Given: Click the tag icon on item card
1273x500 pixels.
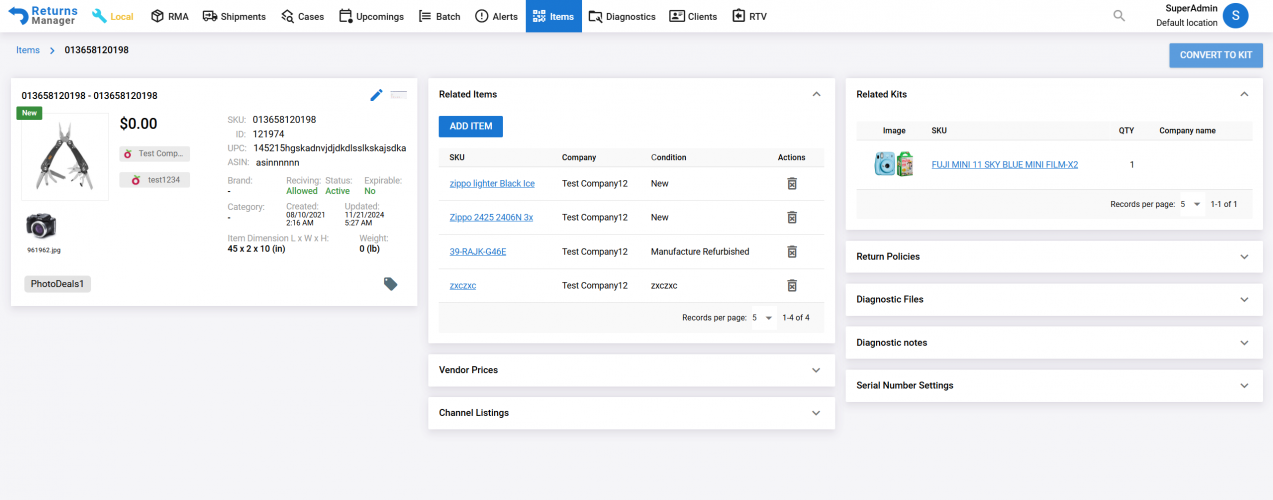Looking at the screenshot, I should pos(390,284).
